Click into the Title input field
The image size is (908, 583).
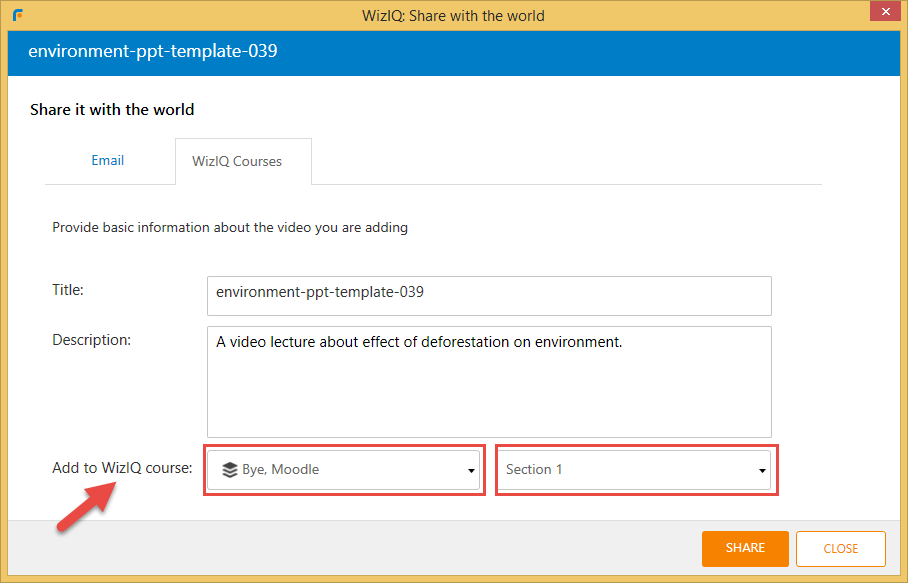(489, 296)
